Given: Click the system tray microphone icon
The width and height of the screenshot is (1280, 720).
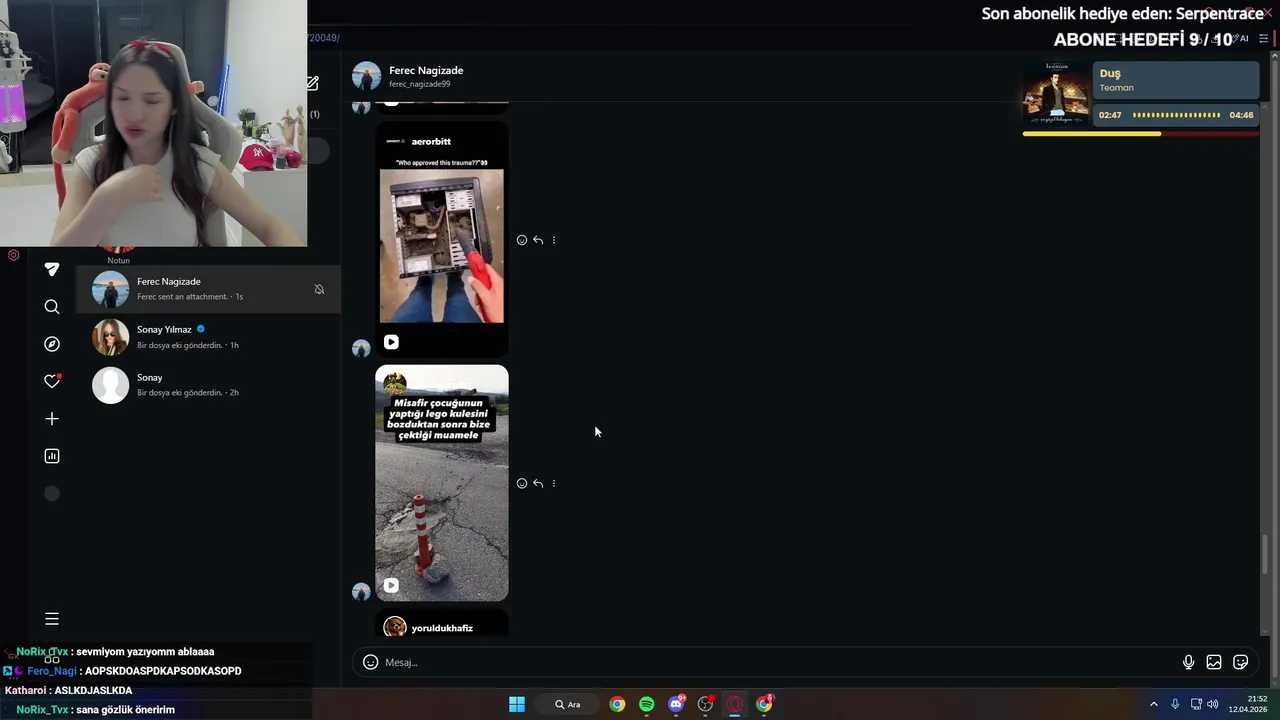Looking at the screenshot, I should click(1175, 704).
